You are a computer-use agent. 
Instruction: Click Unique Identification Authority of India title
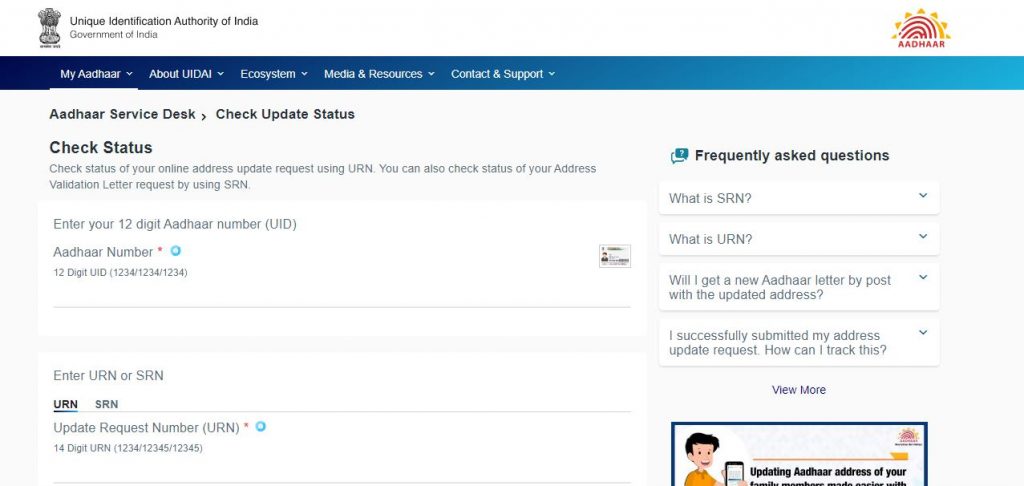[164, 21]
